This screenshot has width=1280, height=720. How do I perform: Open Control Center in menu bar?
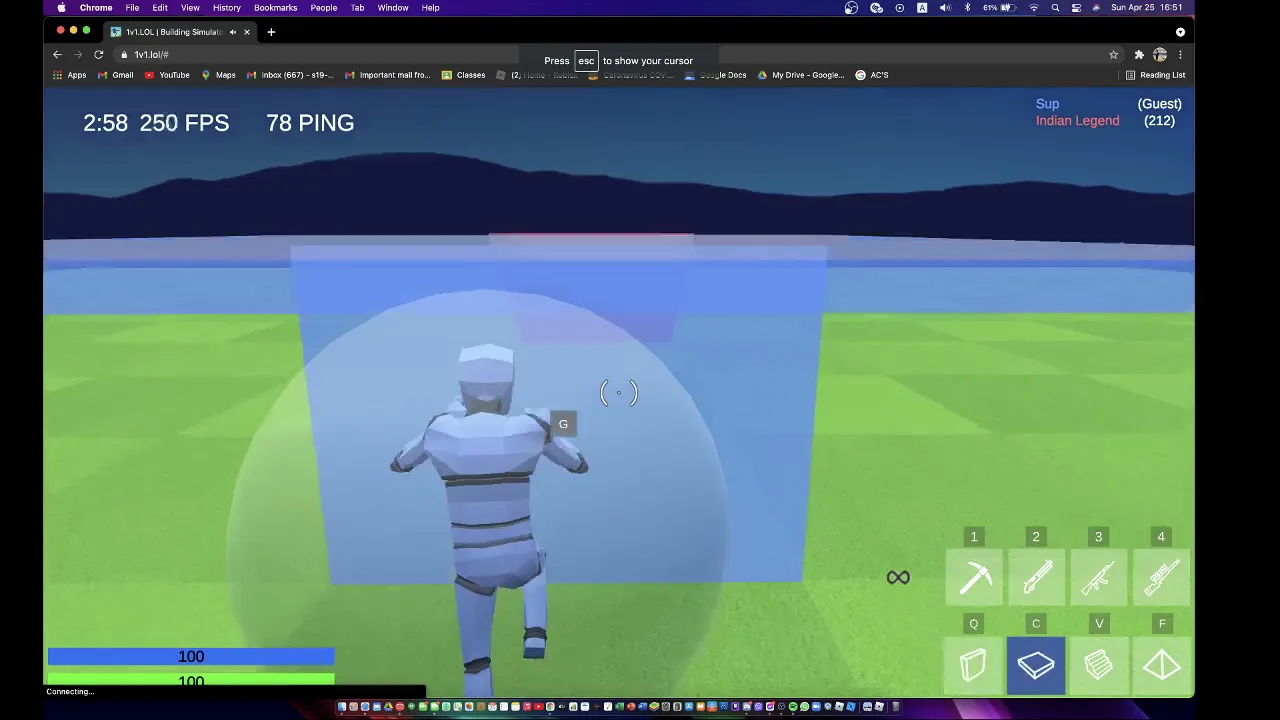tap(1076, 8)
